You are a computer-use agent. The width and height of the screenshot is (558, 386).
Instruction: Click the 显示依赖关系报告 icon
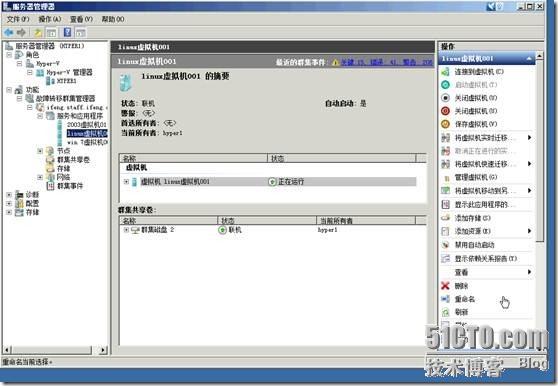tap(446, 259)
